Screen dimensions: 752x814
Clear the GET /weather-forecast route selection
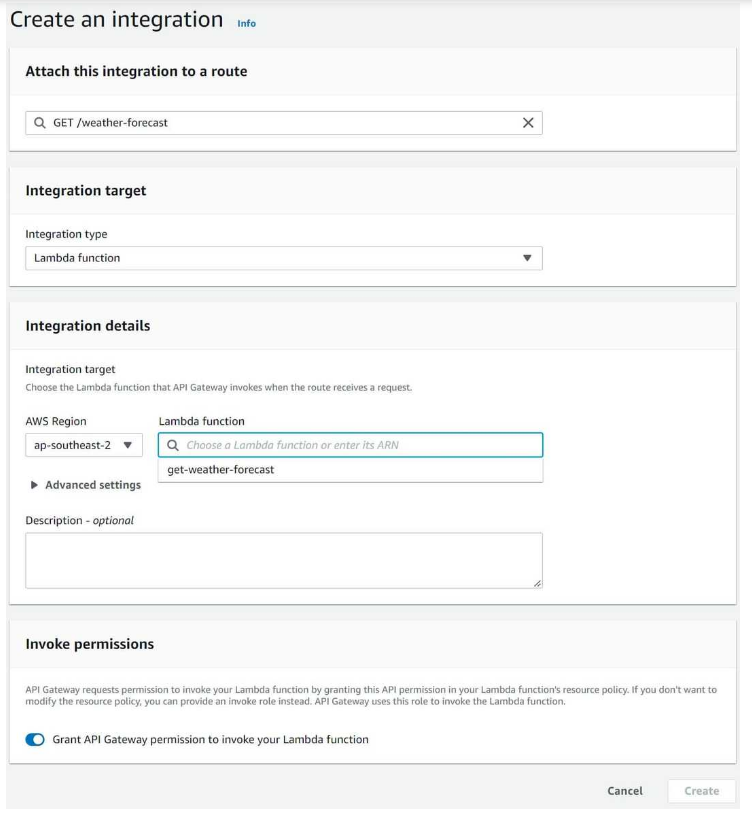tap(528, 123)
